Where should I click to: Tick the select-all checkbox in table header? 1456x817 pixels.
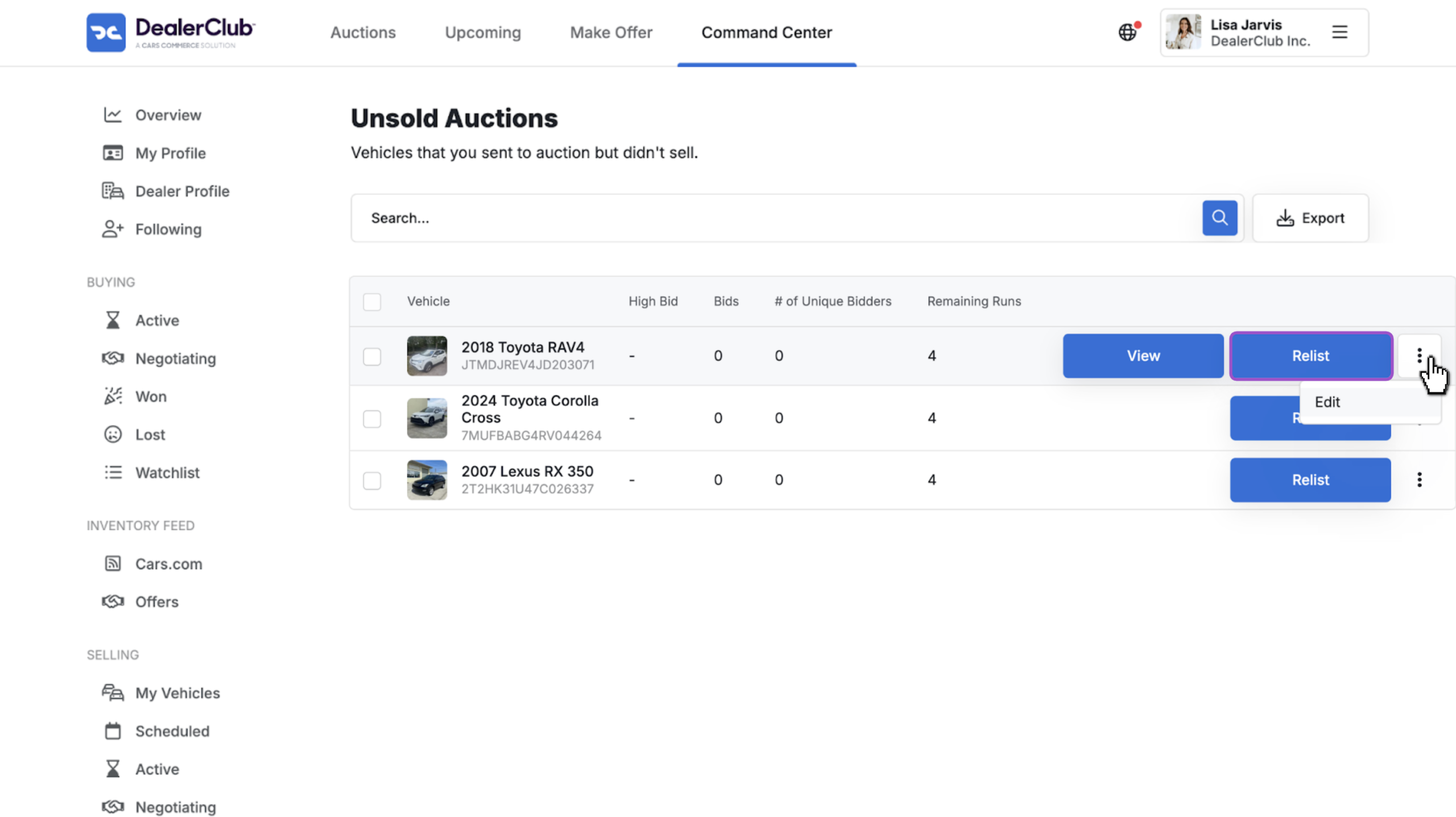pos(372,302)
